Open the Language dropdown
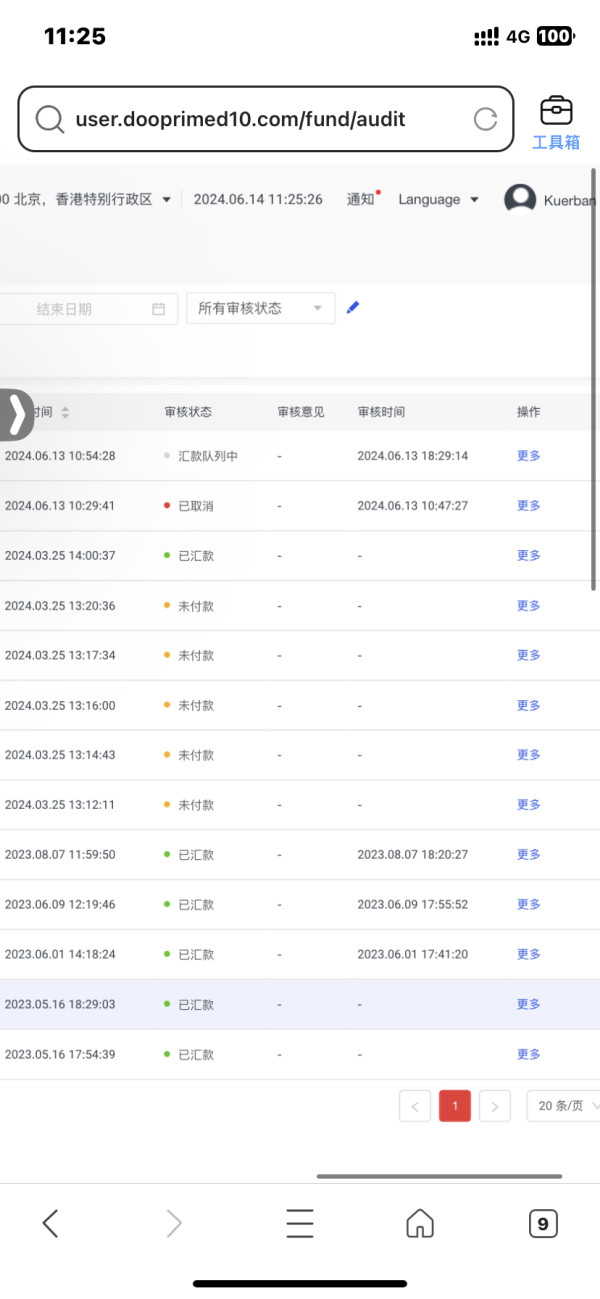Image resolution: width=600 pixels, height=1299 pixels. click(x=438, y=200)
